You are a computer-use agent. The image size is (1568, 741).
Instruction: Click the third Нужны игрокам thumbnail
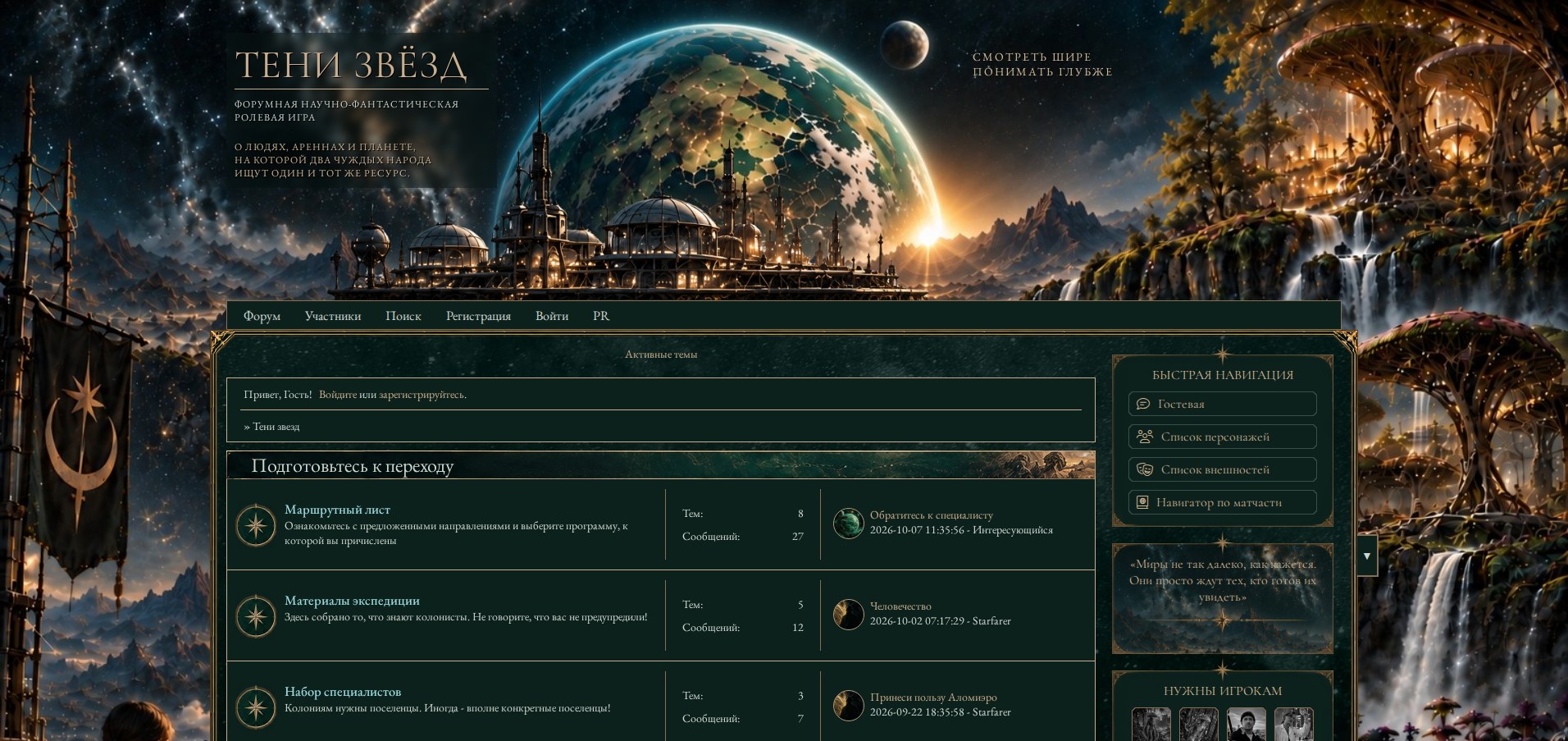[1247, 724]
